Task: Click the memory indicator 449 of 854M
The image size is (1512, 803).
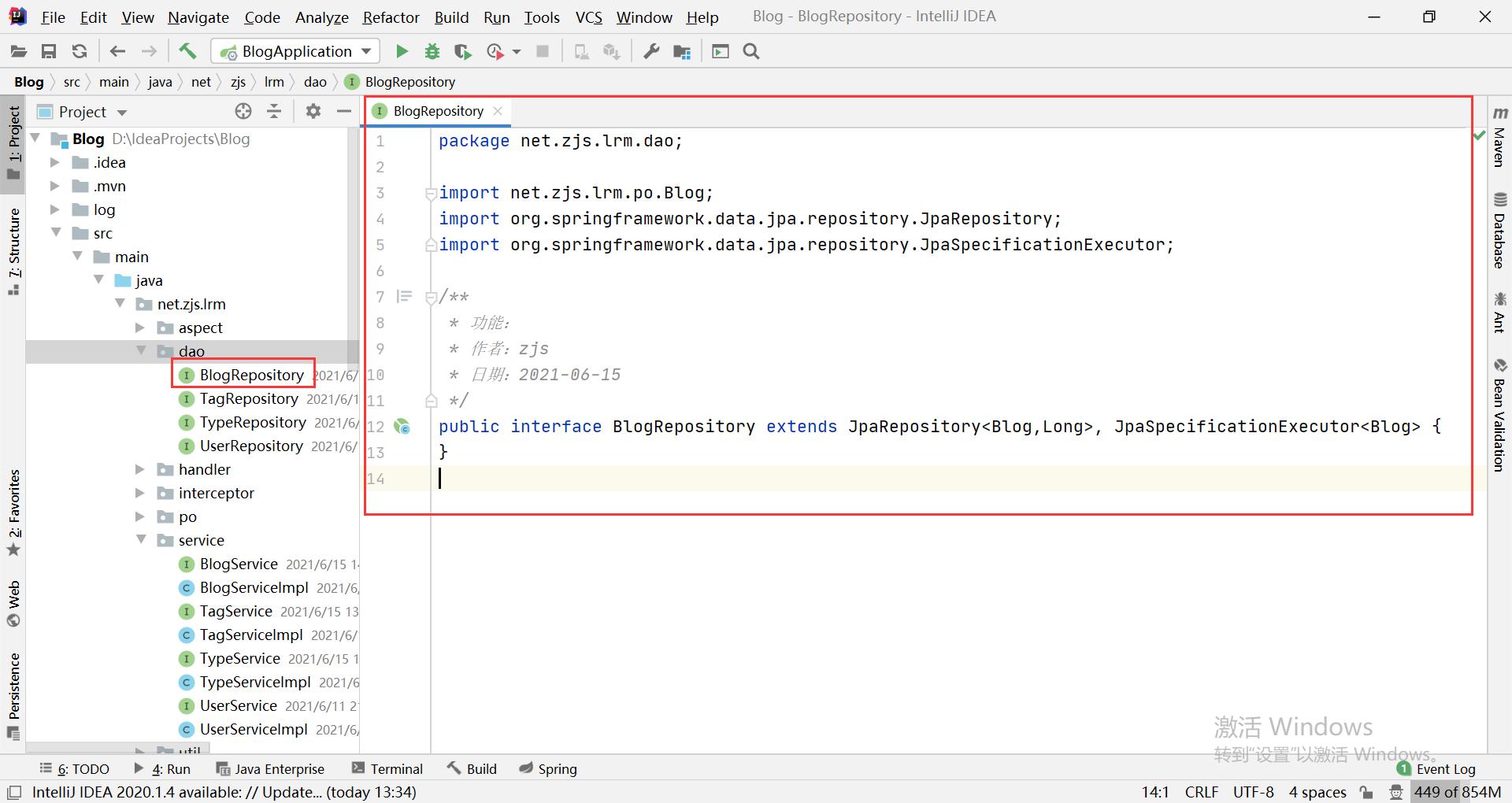Action: tap(1457, 793)
